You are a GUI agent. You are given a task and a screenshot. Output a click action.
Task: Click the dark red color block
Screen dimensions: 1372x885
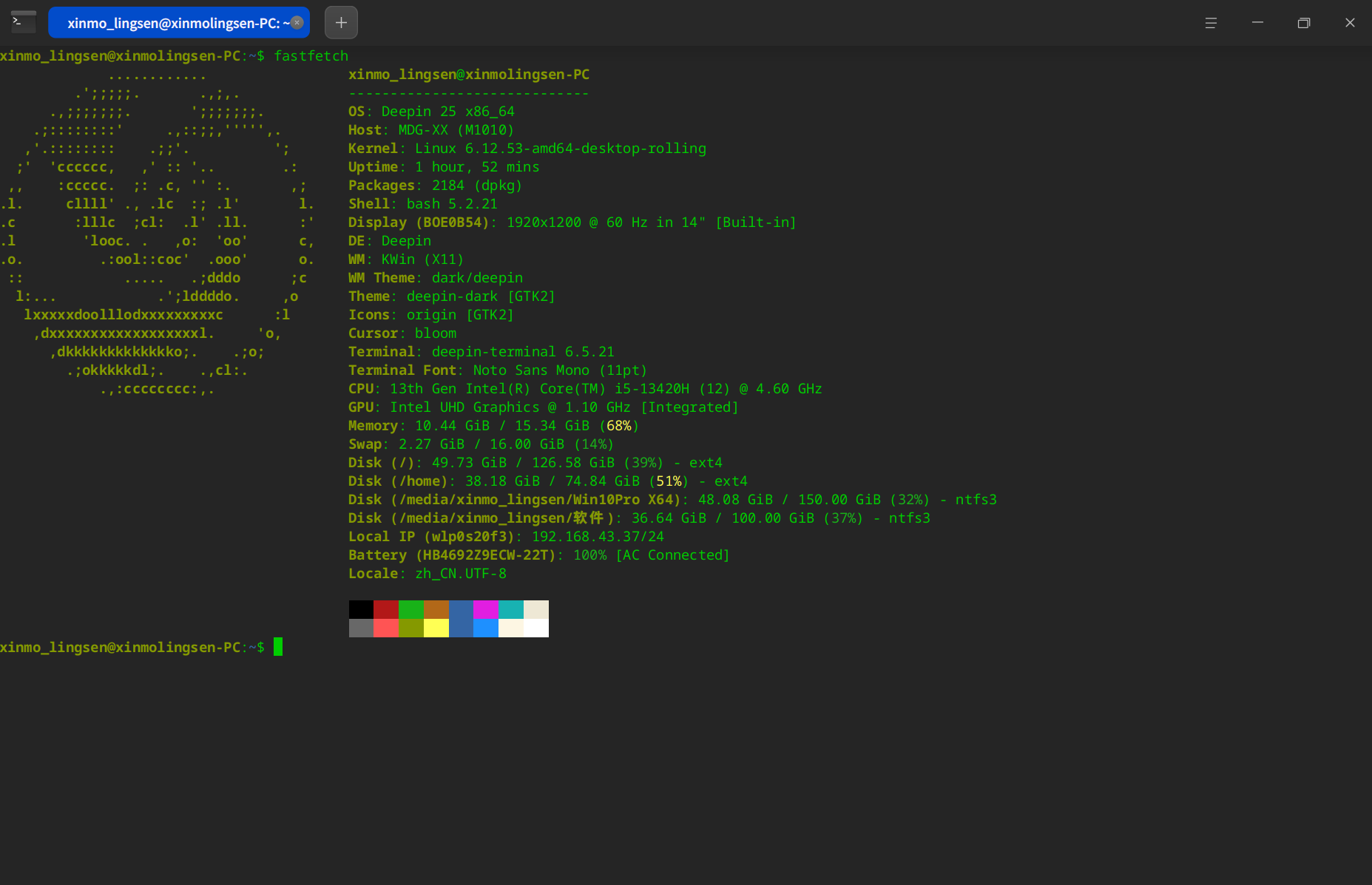(x=386, y=609)
